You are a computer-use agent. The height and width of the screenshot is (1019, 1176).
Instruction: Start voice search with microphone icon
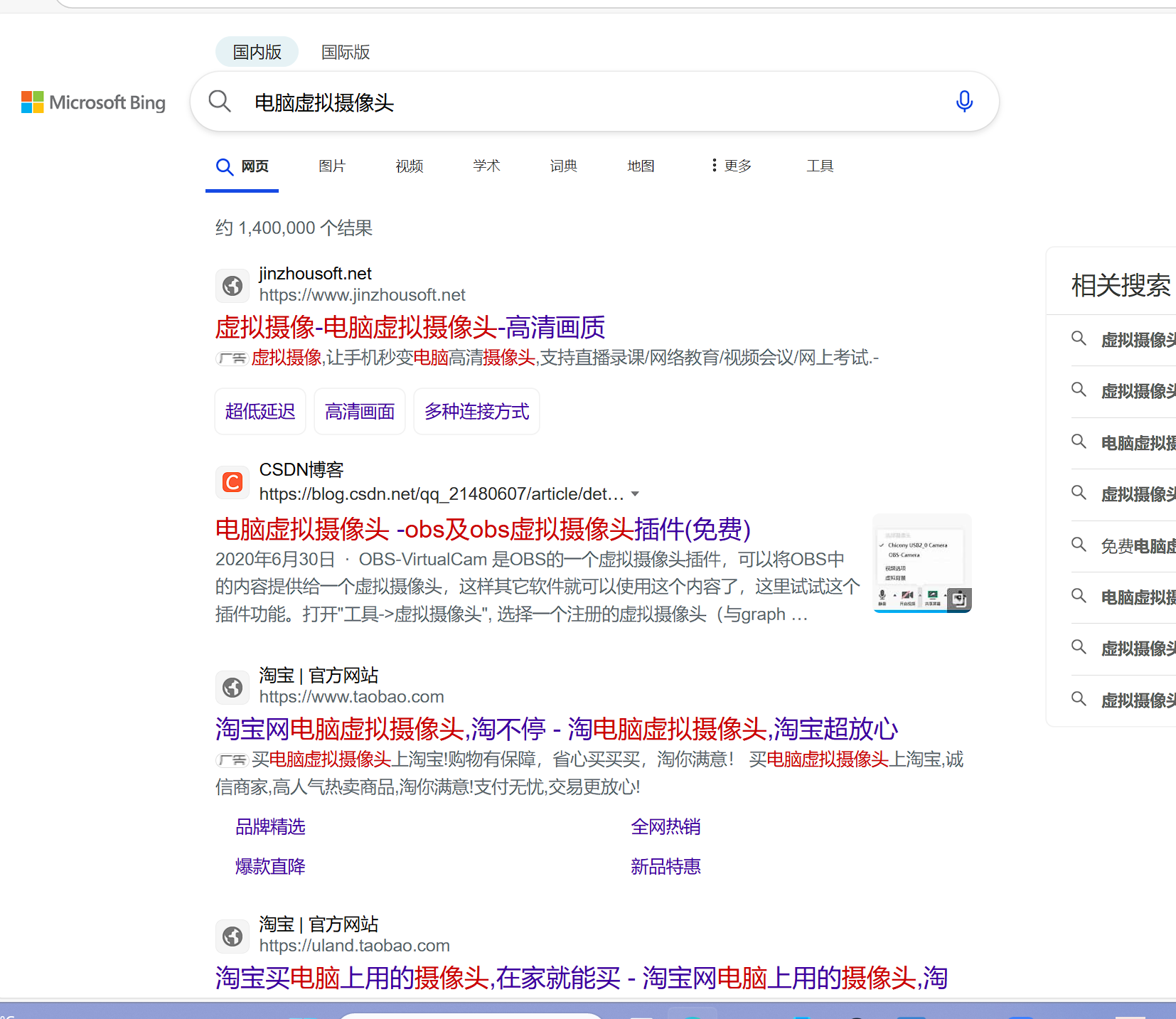pos(964,102)
